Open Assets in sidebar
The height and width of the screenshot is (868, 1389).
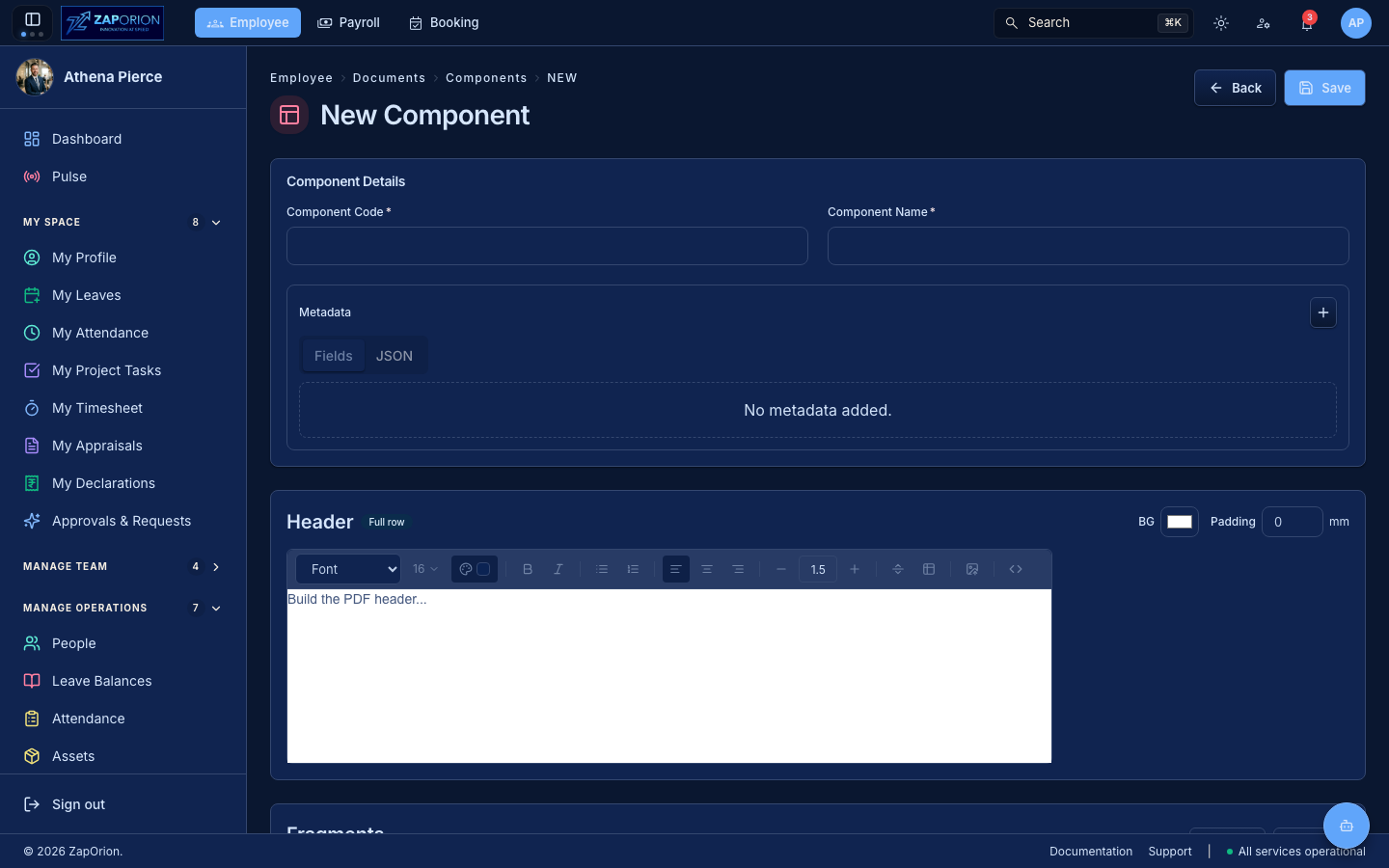(x=123, y=756)
